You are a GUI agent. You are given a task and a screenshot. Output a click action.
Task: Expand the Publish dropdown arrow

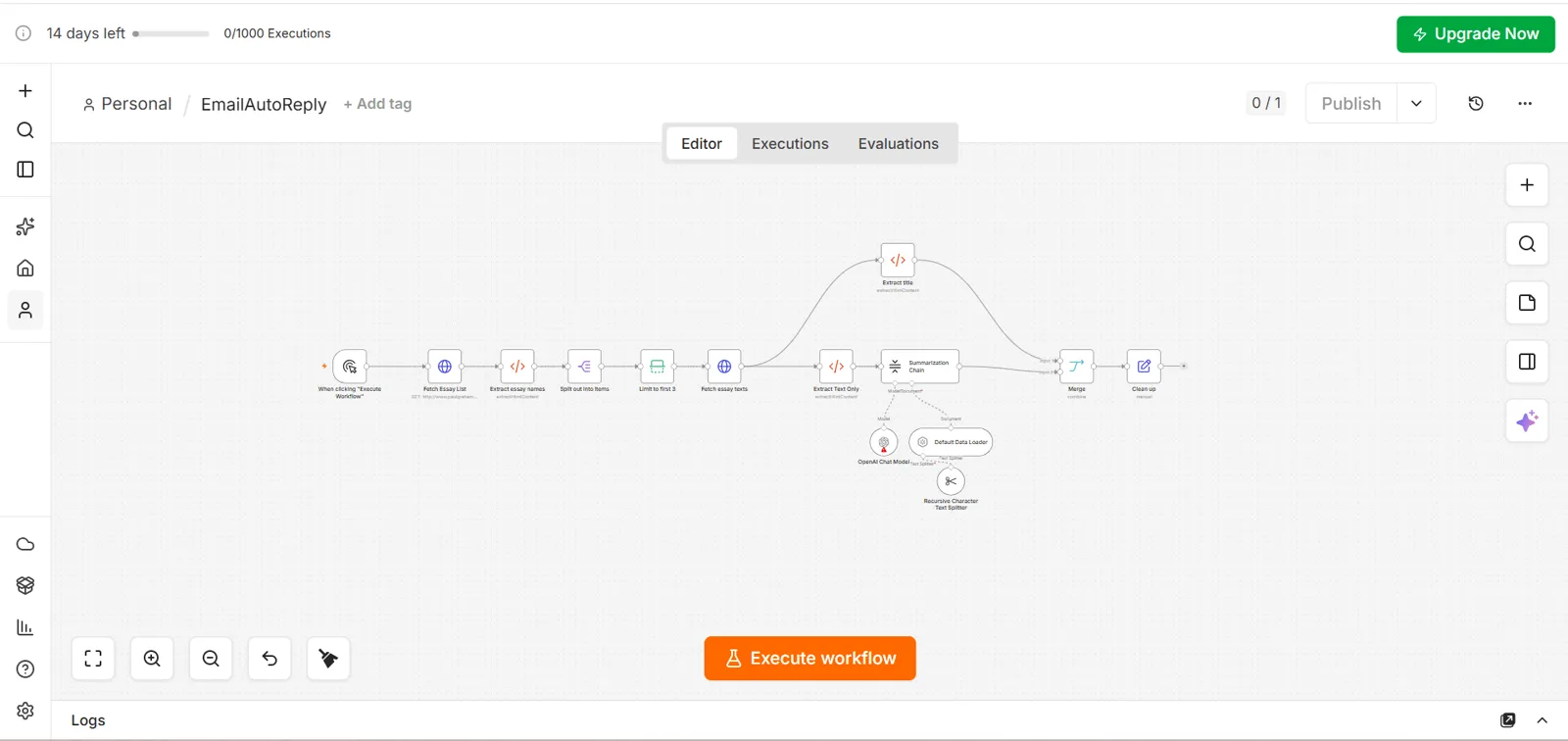[1416, 104]
